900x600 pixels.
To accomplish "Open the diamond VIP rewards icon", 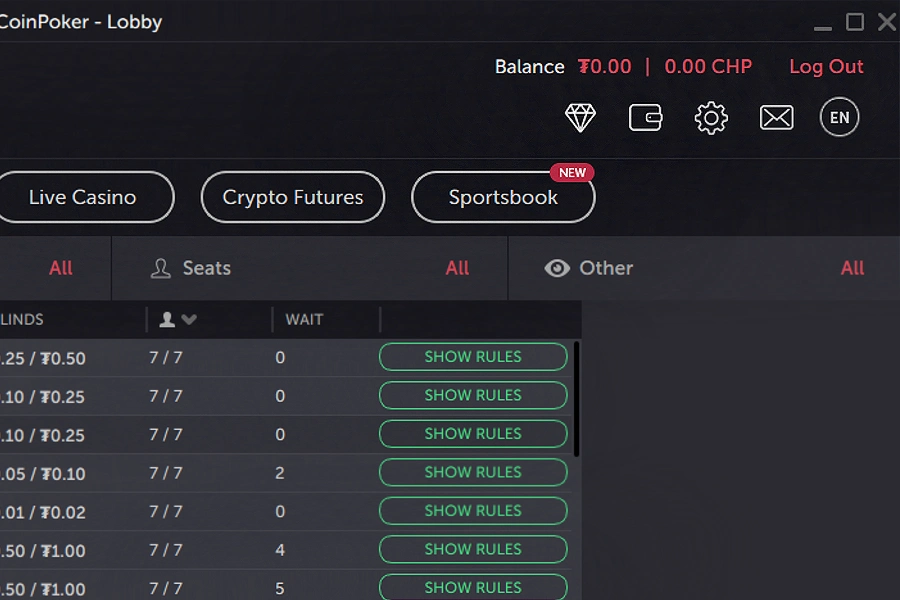I will (x=580, y=118).
